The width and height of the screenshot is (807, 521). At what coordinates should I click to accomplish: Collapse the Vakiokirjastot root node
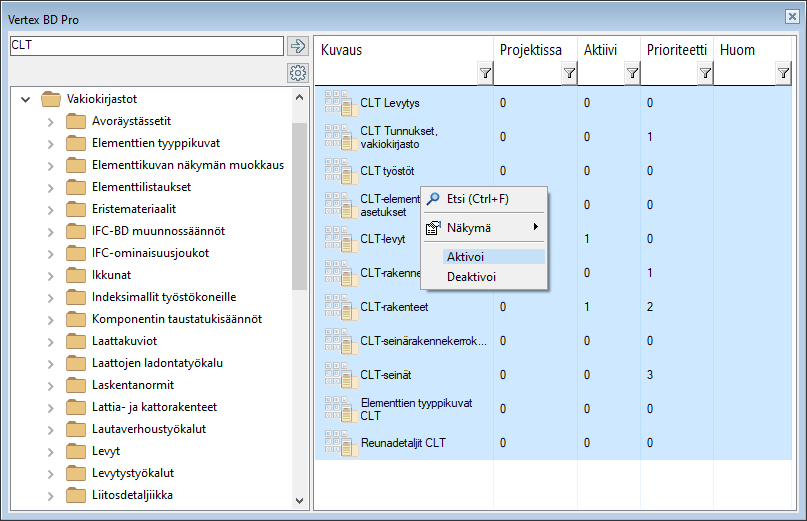tap(26, 99)
